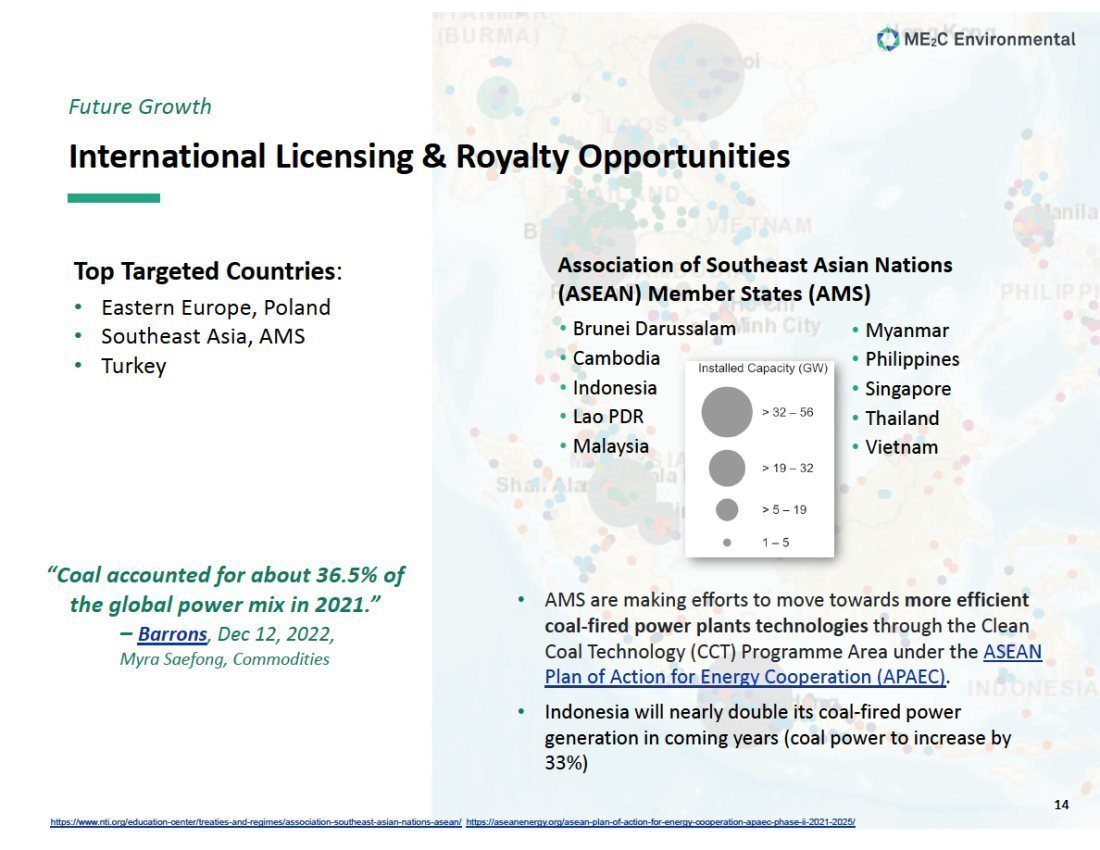
Task: Click the Eastern Europe, Poland bullet
Action: tap(215, 307)
